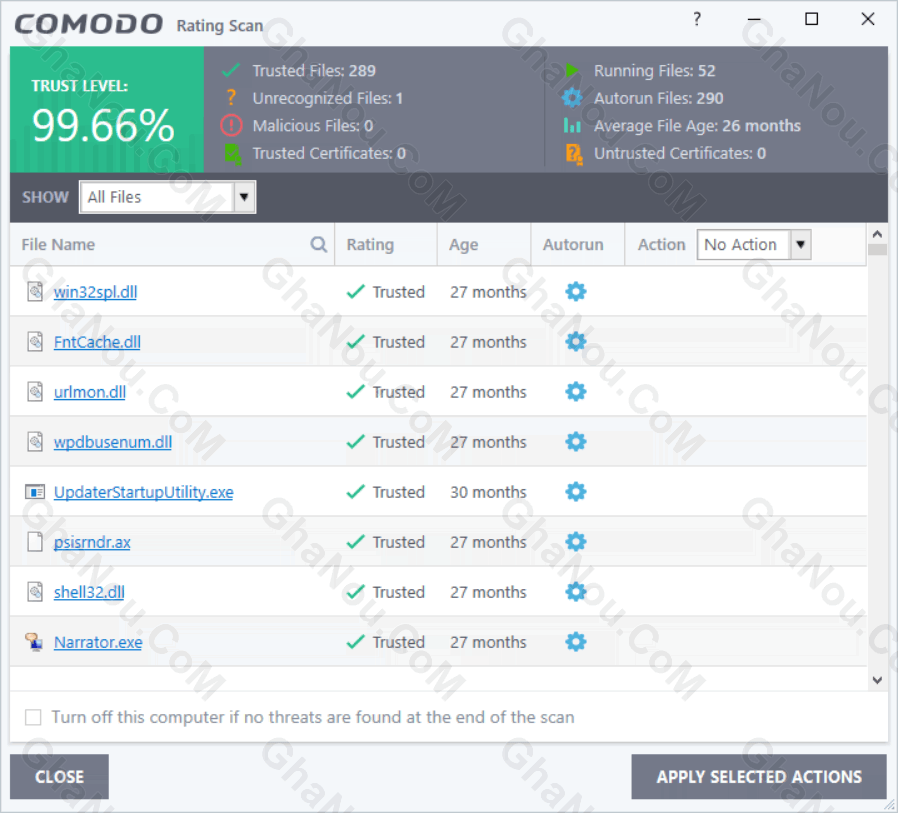Screen dimensions: 898x813
Task: Click the blank file icon beside psisrndr.ax
Action: point(35,542)
